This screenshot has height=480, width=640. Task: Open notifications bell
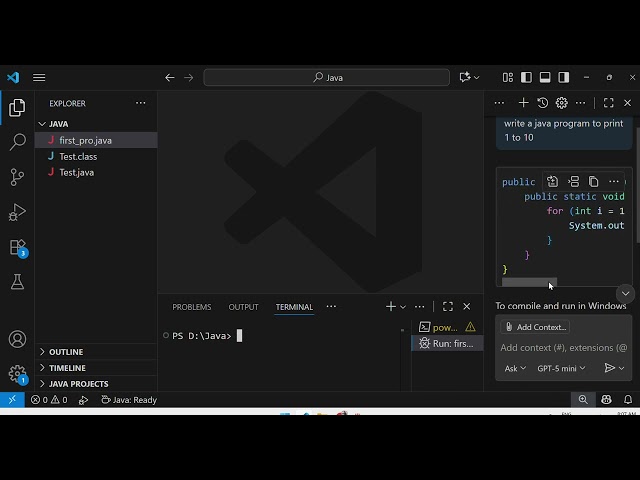[x=628, y=400]
